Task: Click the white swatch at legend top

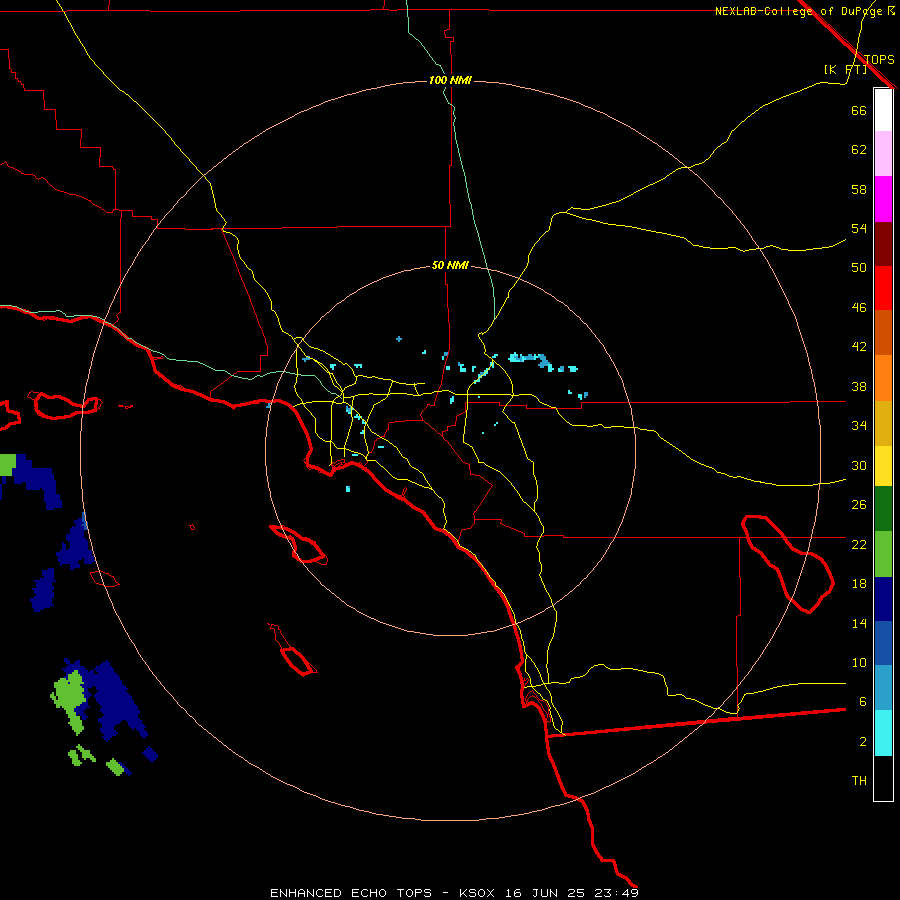Action: tap(883, 110)
